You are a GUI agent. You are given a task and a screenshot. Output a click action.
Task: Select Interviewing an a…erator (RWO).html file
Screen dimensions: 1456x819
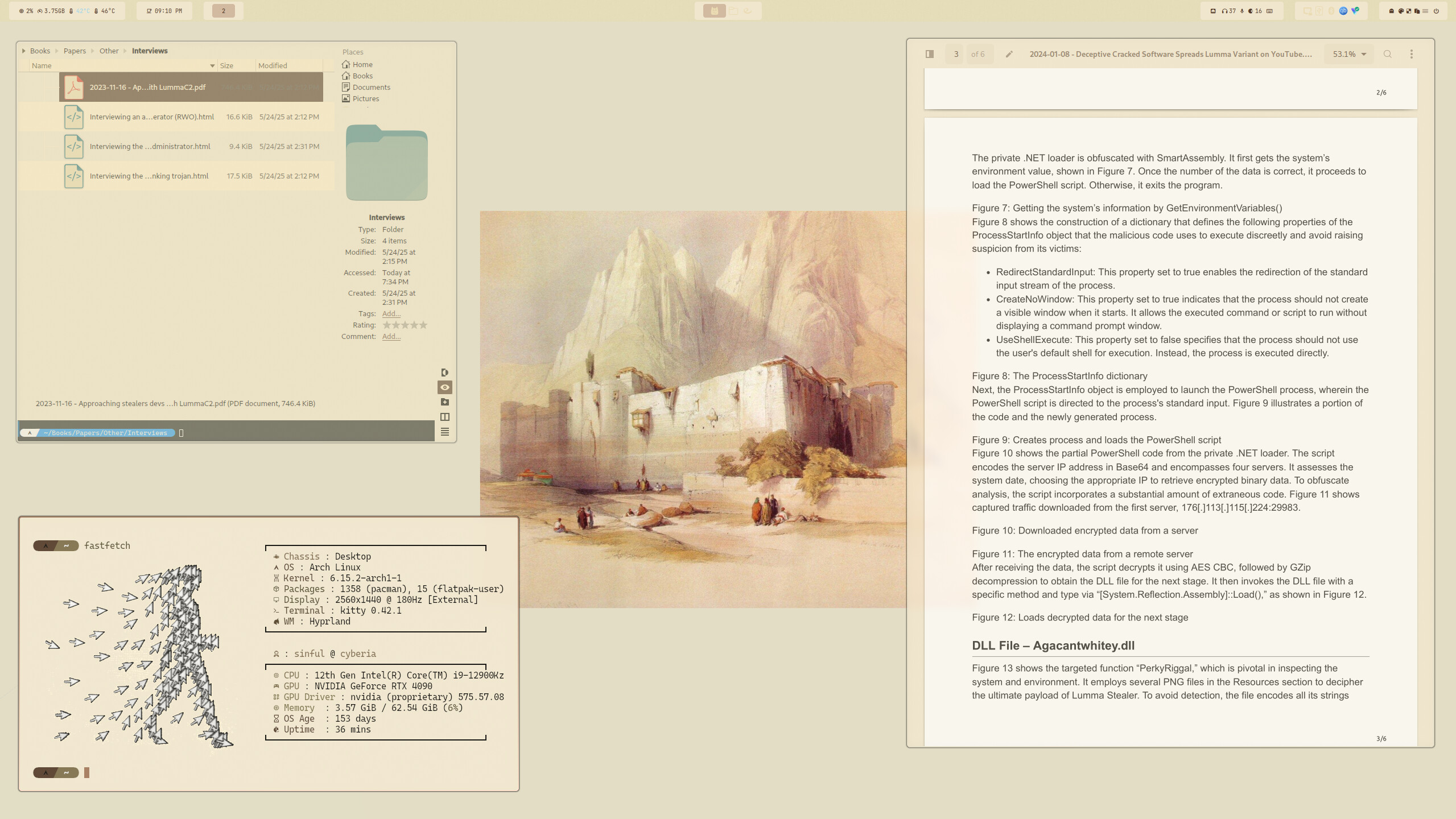(x=176, y=117)
